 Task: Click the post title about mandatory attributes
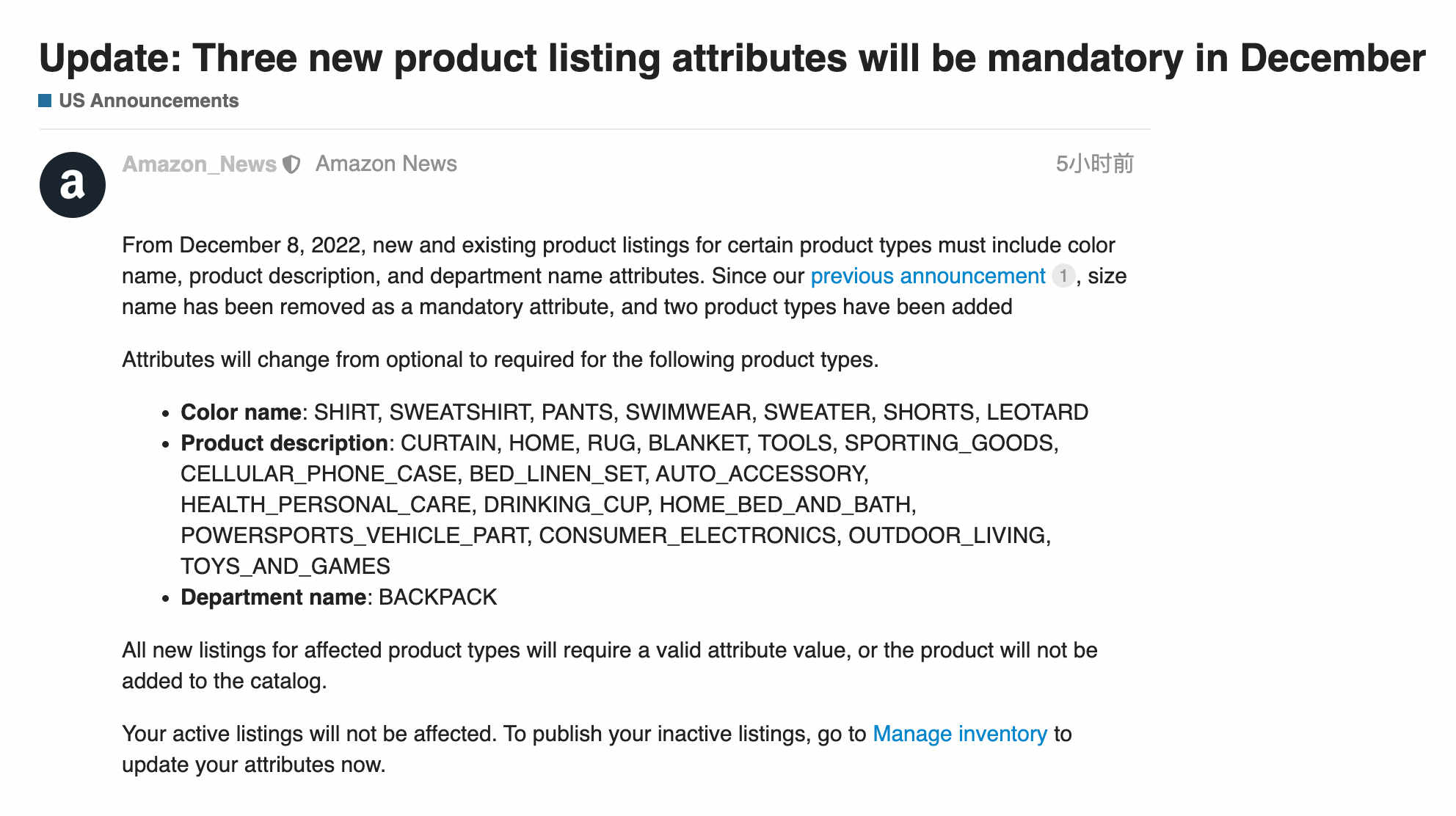(x=732, y=58)
